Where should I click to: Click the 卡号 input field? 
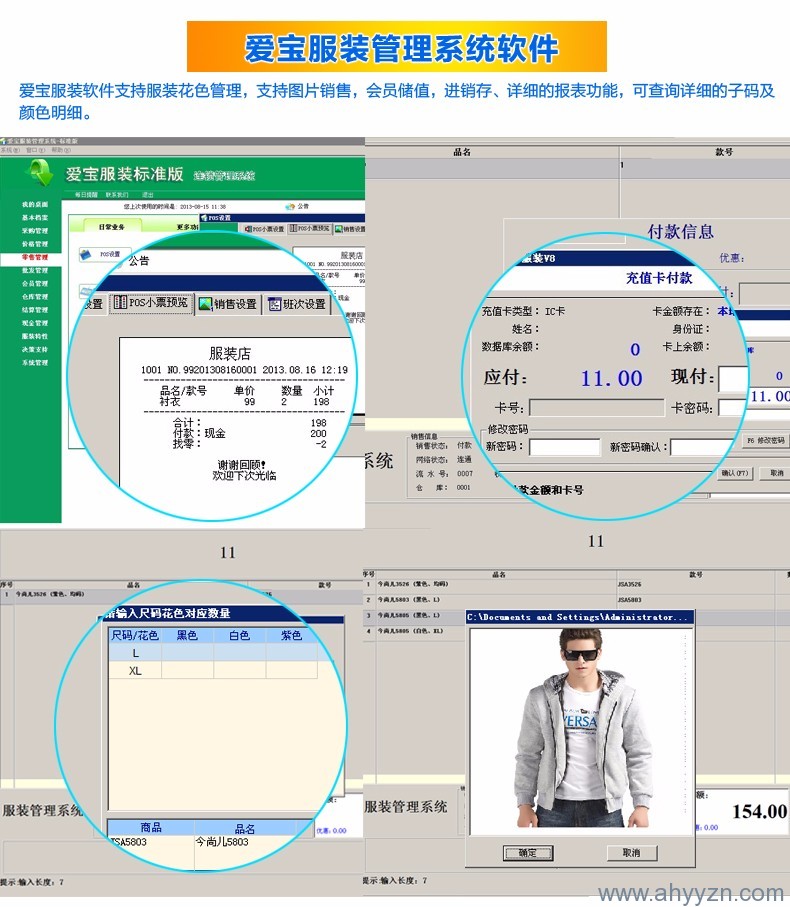[x=596, y=408]
